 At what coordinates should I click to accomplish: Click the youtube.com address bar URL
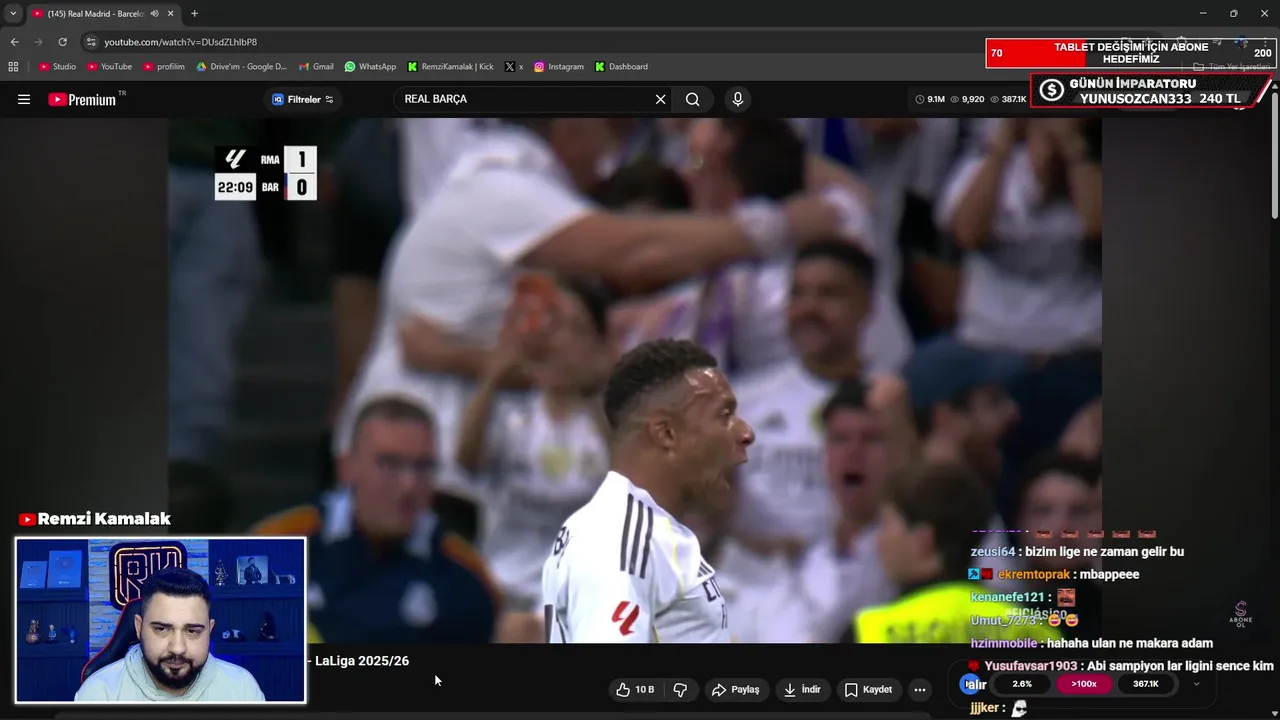coord(180,42)
